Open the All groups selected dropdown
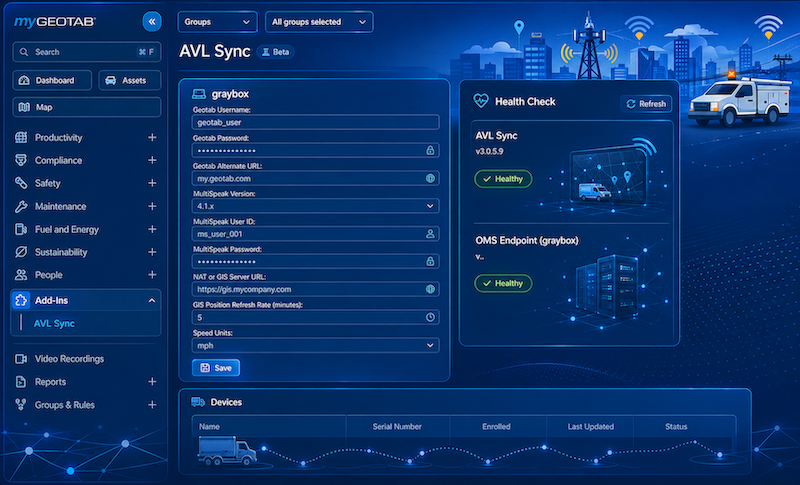This screenshot has height=485, width=800. point(319,22)
